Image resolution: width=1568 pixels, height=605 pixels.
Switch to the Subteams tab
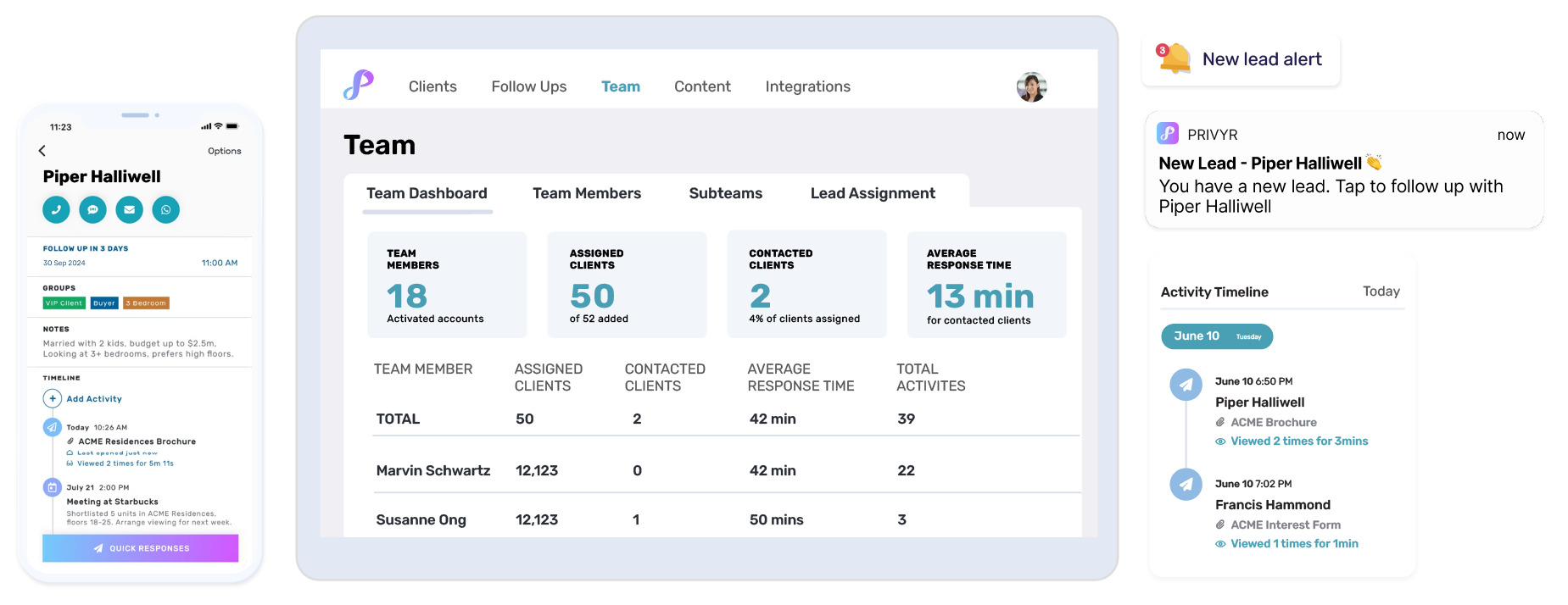point(725,193)
